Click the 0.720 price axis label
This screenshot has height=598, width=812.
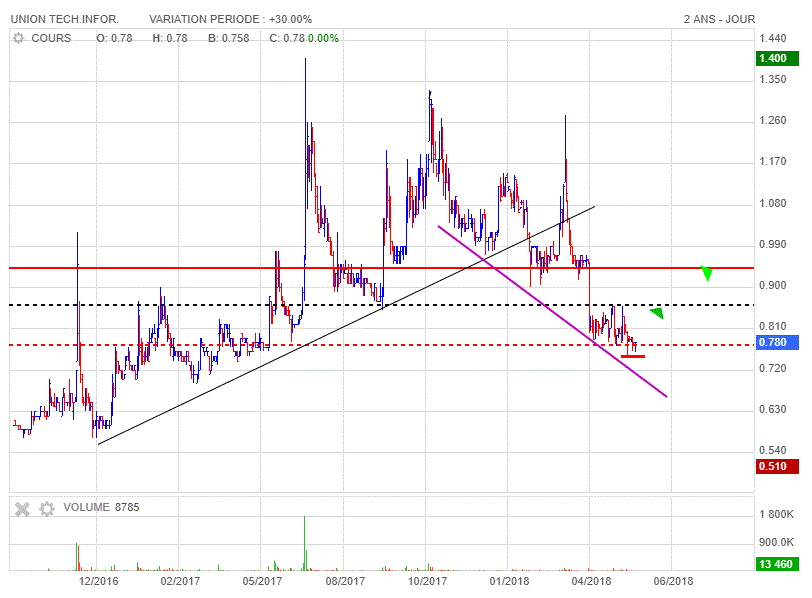(x=773, y=368)
